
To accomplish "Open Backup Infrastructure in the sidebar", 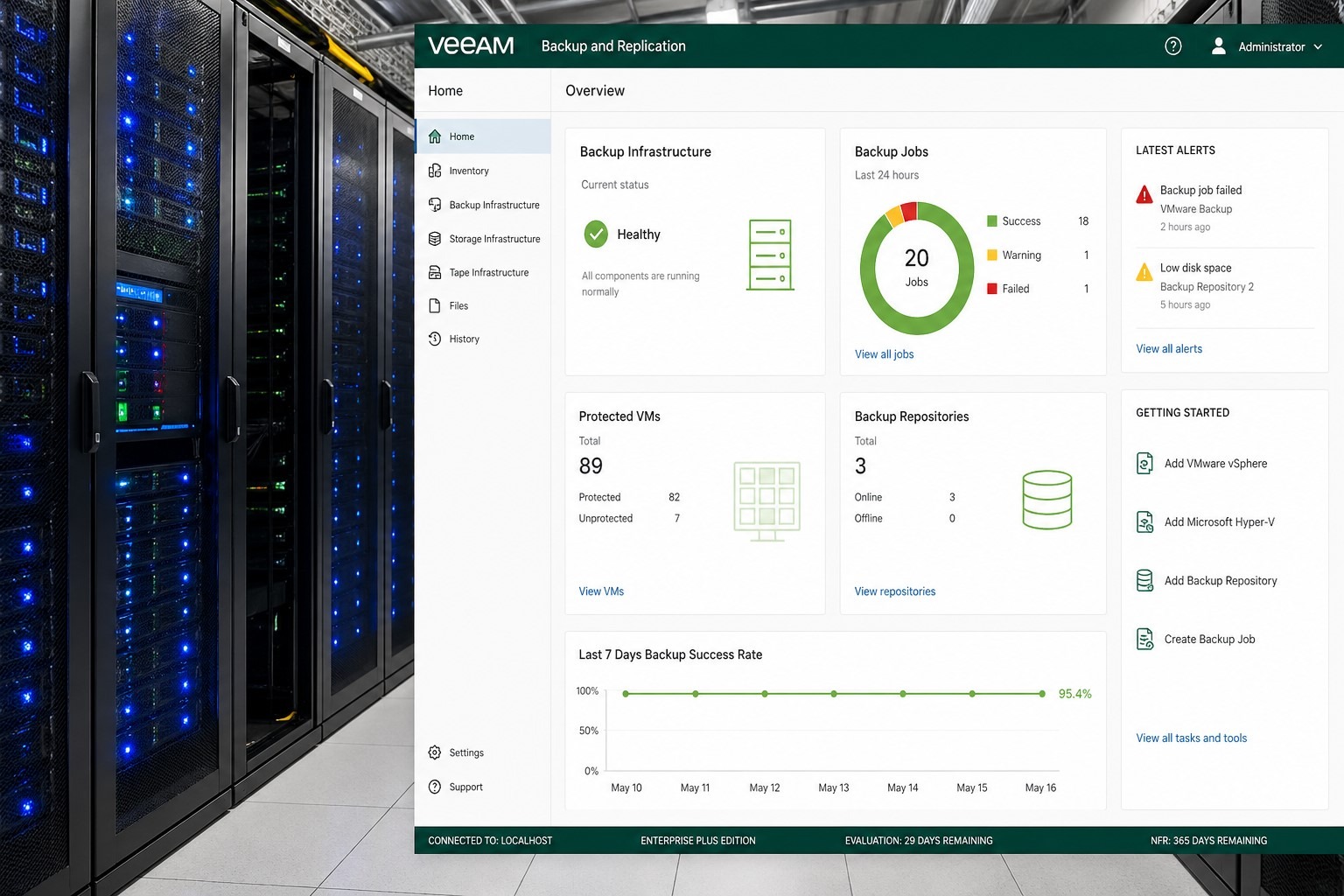I will pos(494,205).
